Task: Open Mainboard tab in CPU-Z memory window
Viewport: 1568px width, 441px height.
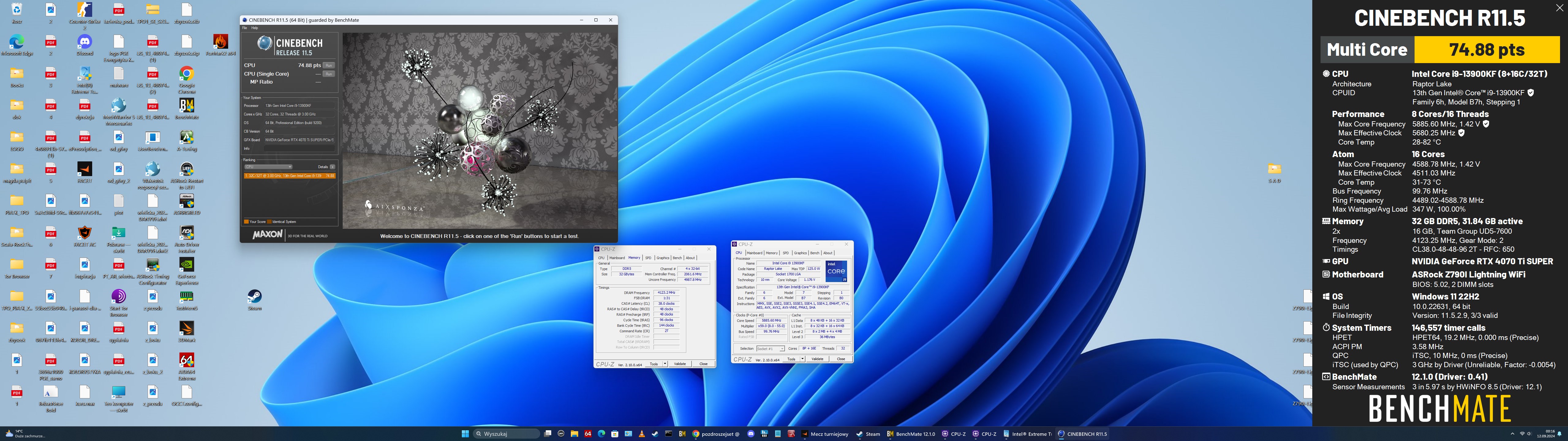Action: [x=616, y=258]
